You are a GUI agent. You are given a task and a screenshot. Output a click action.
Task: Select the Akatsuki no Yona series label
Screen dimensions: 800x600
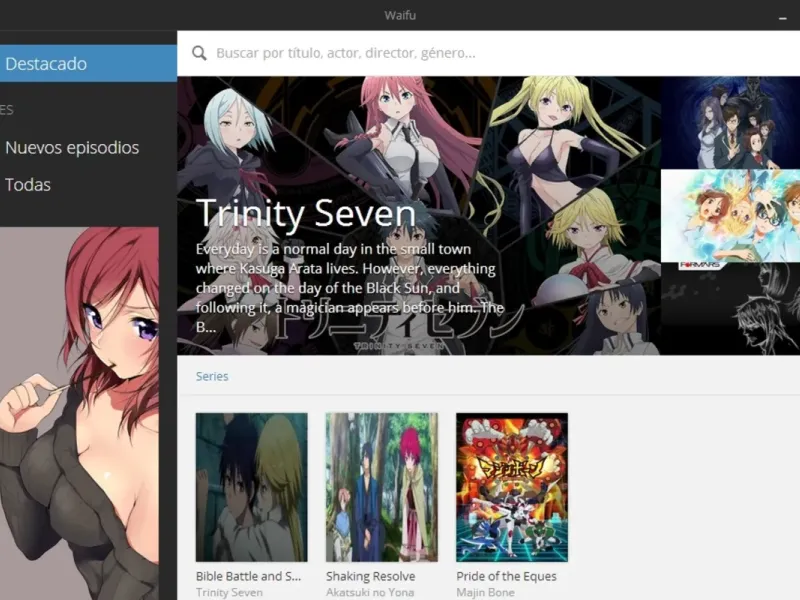pyautogui.click(x=370, y=592)
